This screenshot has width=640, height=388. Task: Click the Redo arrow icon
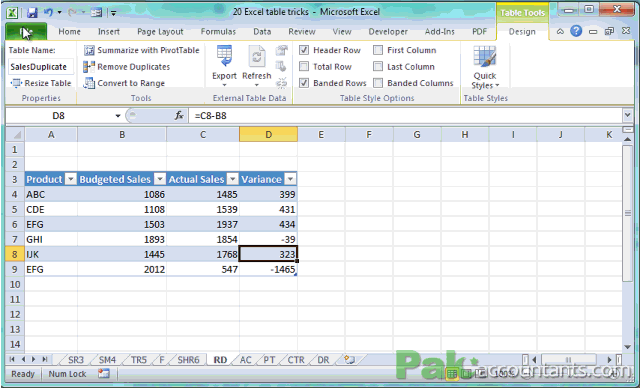(x=72, y=12)
